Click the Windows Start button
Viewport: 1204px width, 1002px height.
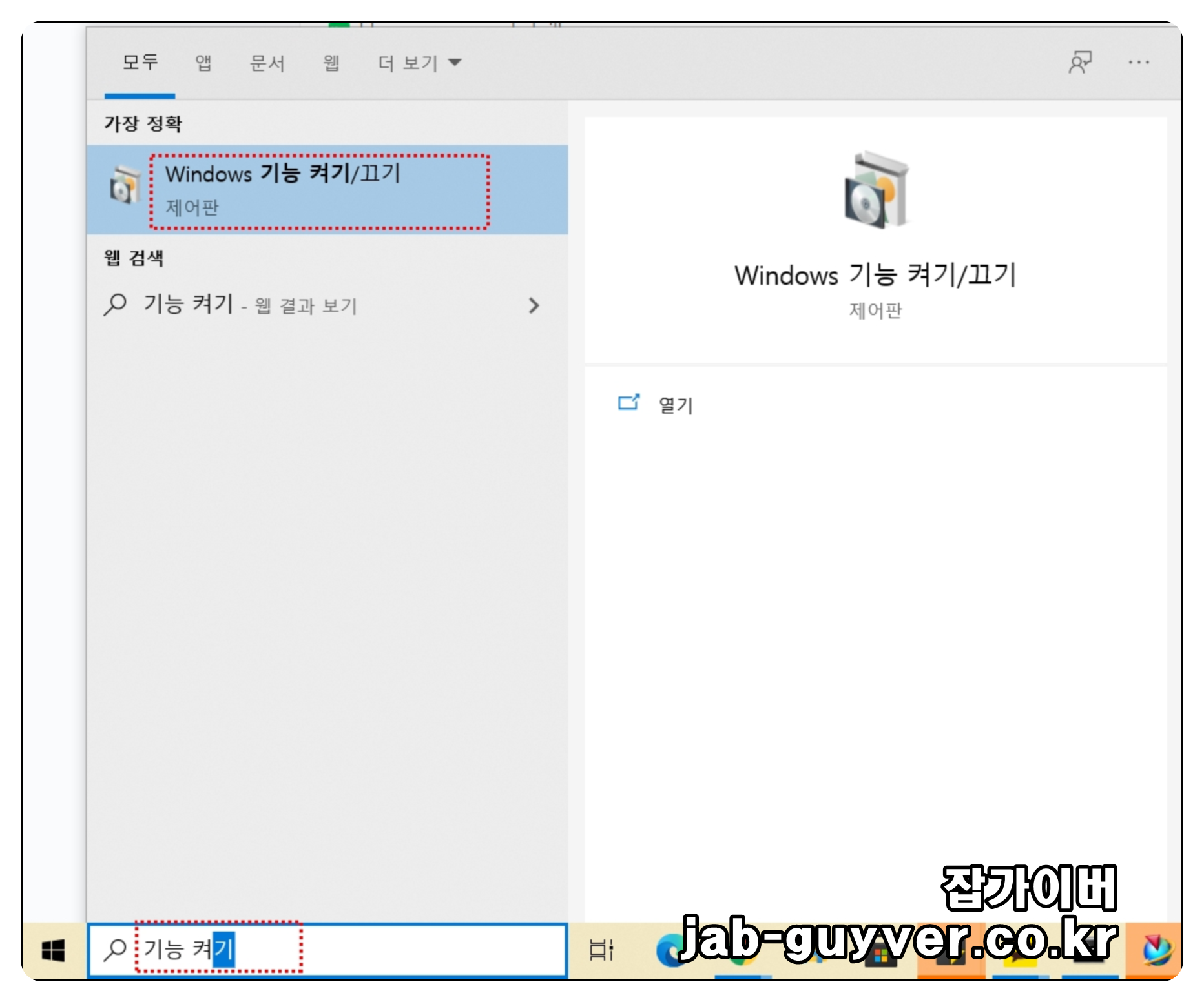(x=54, y=950)
